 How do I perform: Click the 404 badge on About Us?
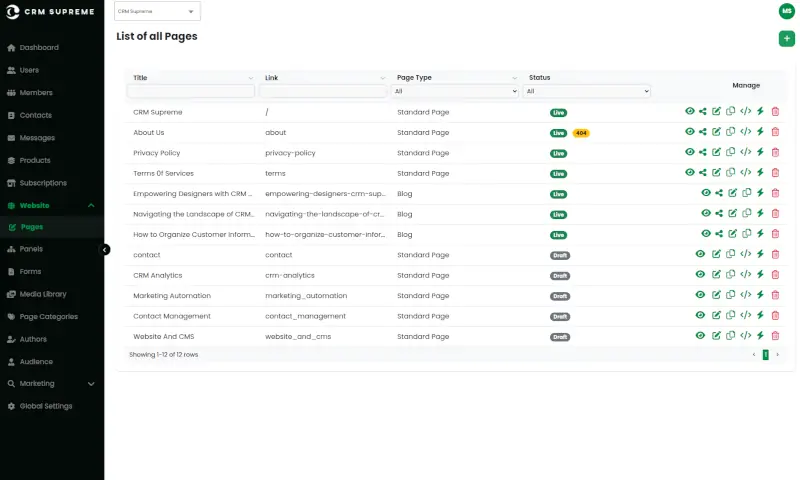(581, 133)
